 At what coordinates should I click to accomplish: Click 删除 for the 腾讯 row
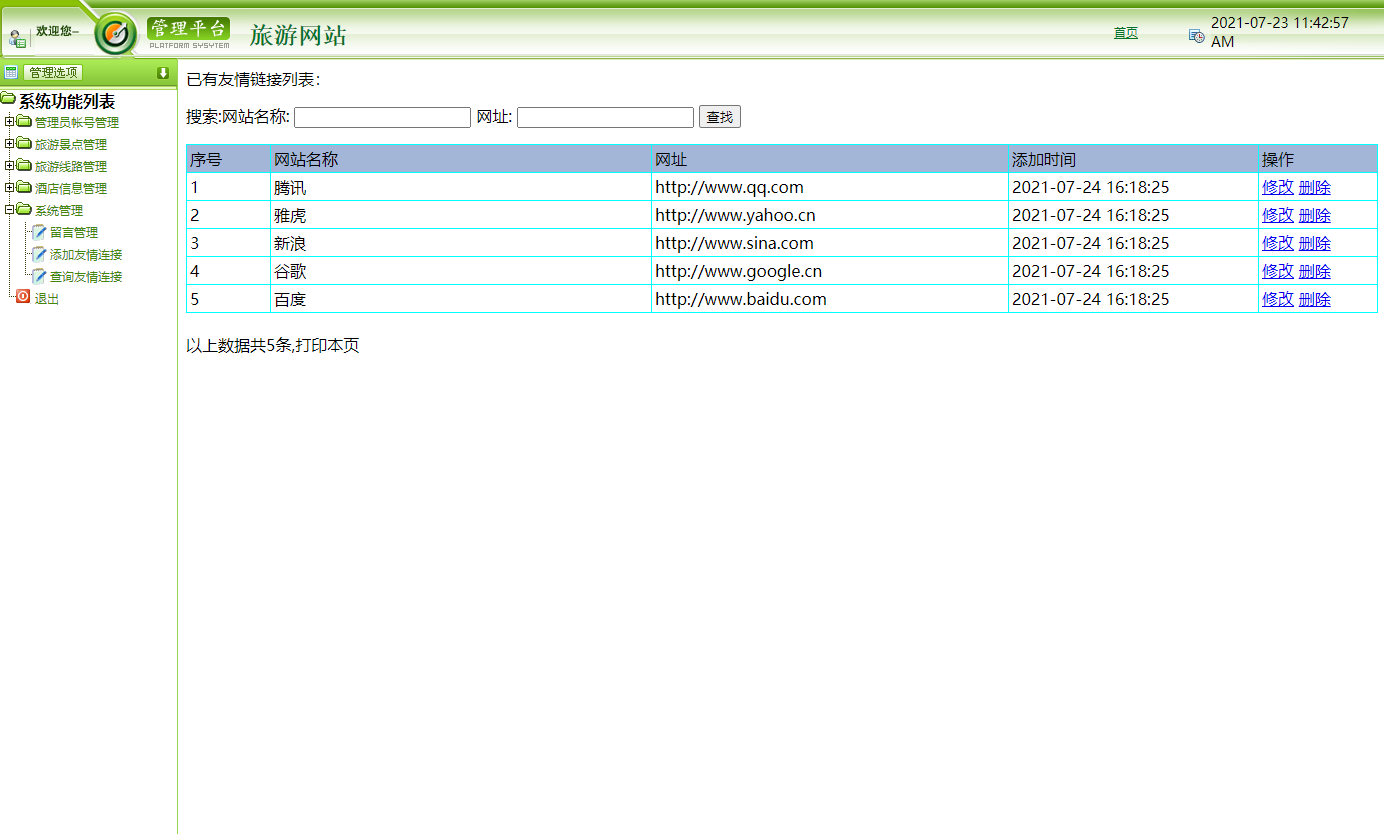1314,187
